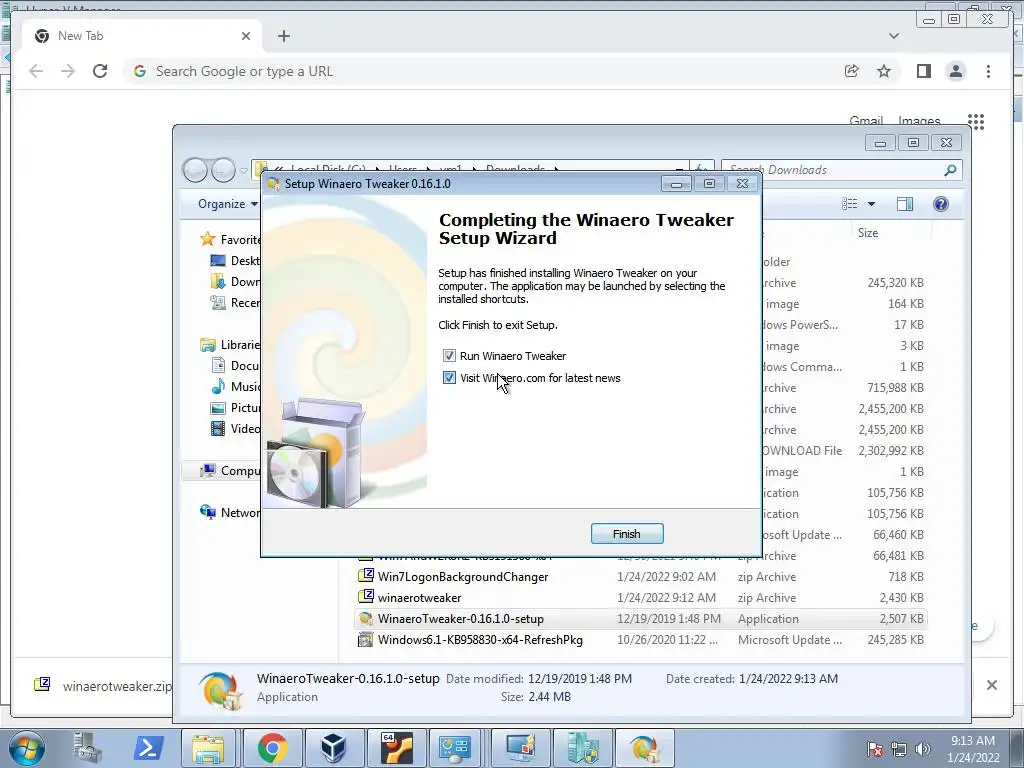Viewport: 1024px width, 768px height.
Task: Click 245,320 KB size cell
Action: (895, 283)
